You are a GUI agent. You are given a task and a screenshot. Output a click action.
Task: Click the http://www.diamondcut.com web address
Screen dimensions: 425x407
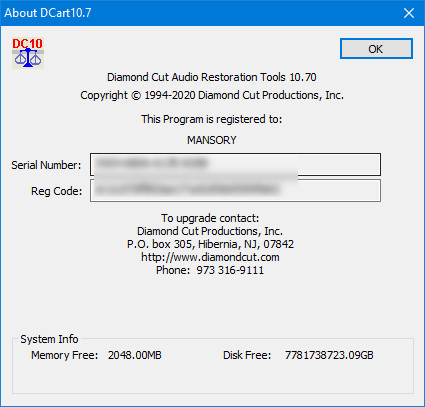pos(210,257)
